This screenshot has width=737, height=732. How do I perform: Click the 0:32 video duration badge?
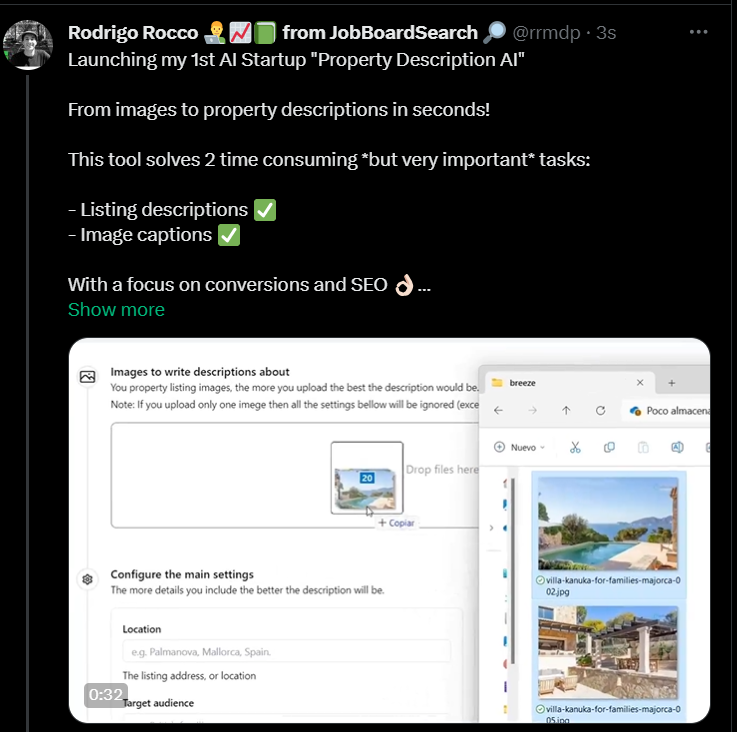pyautogui.click(x=105, y=695)
